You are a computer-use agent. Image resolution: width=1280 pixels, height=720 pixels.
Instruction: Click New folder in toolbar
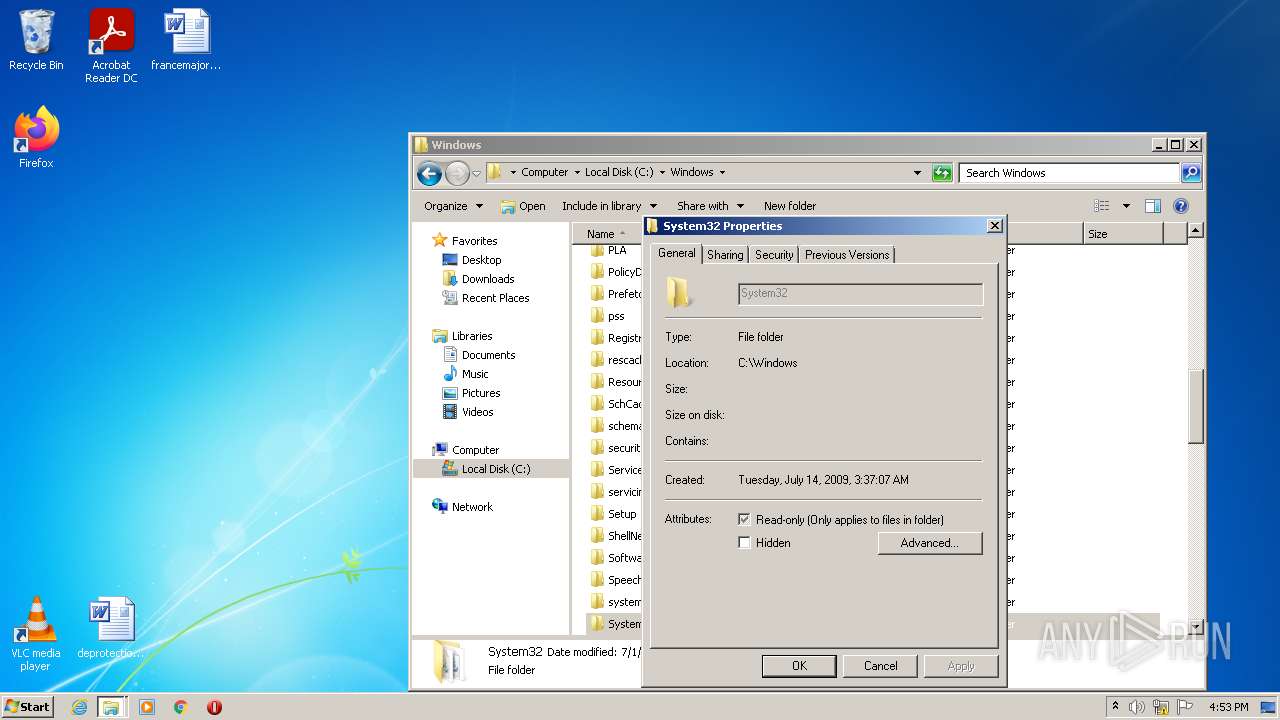click(x=790, y=206)
